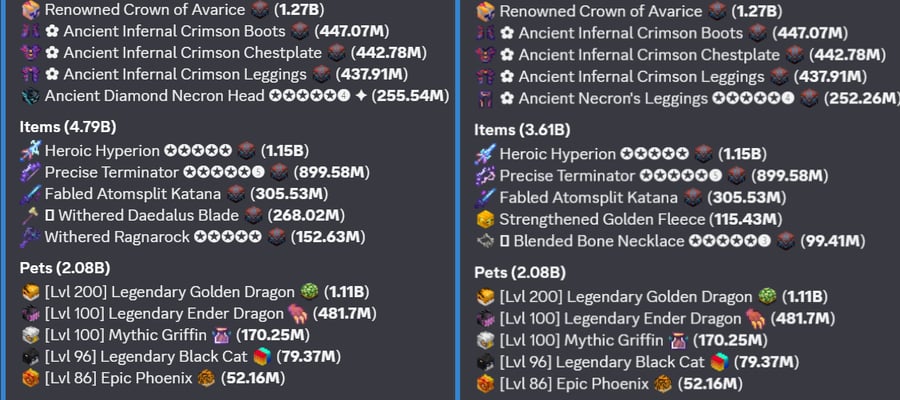Screen dimensions: 900x400
Task: Click the Withered Ragnarock entry text
Action: 117,237
